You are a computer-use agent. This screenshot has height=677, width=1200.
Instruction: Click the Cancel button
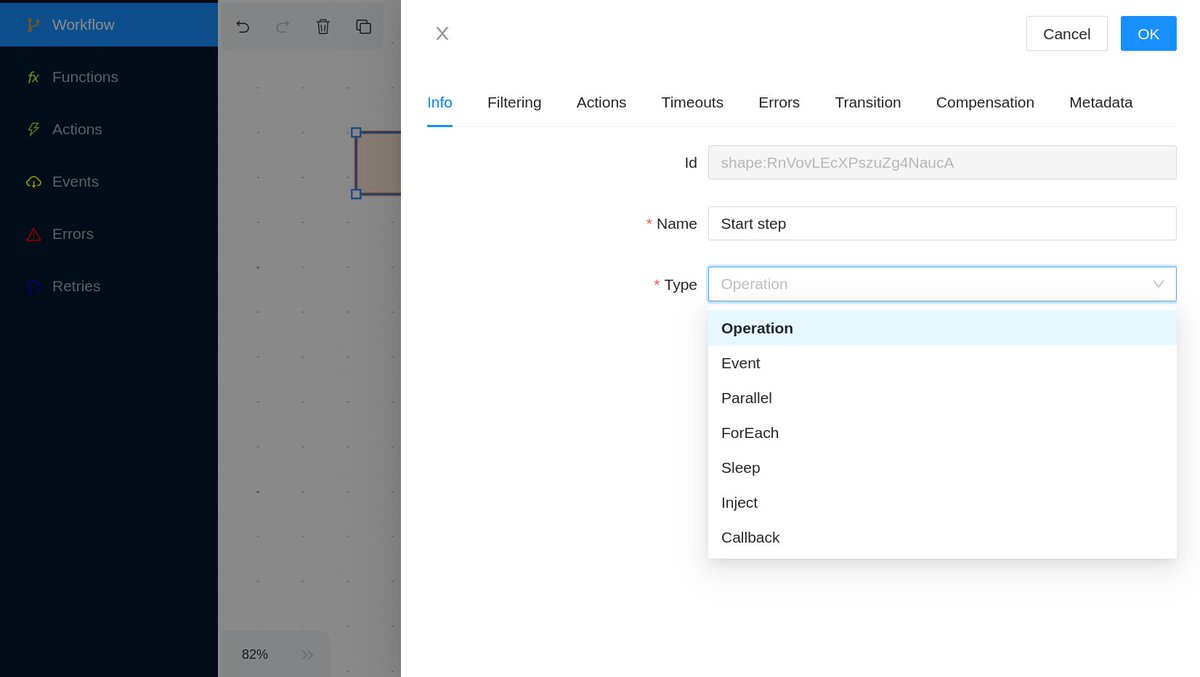1067,33
